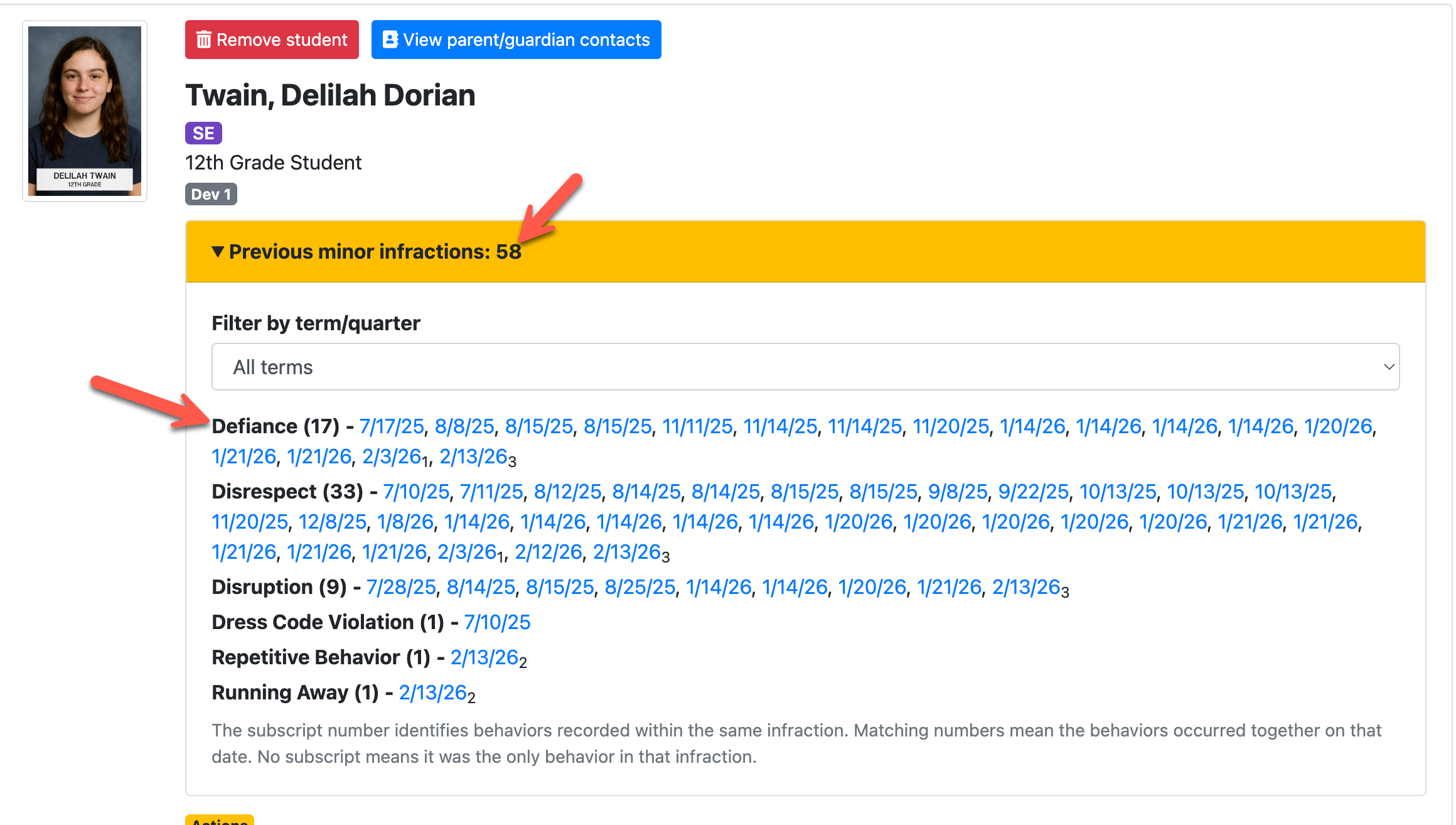Screen dimensions: 1456x825
Task: Collapse the Previous minor infractions triangle
Action: click(218, 252)
